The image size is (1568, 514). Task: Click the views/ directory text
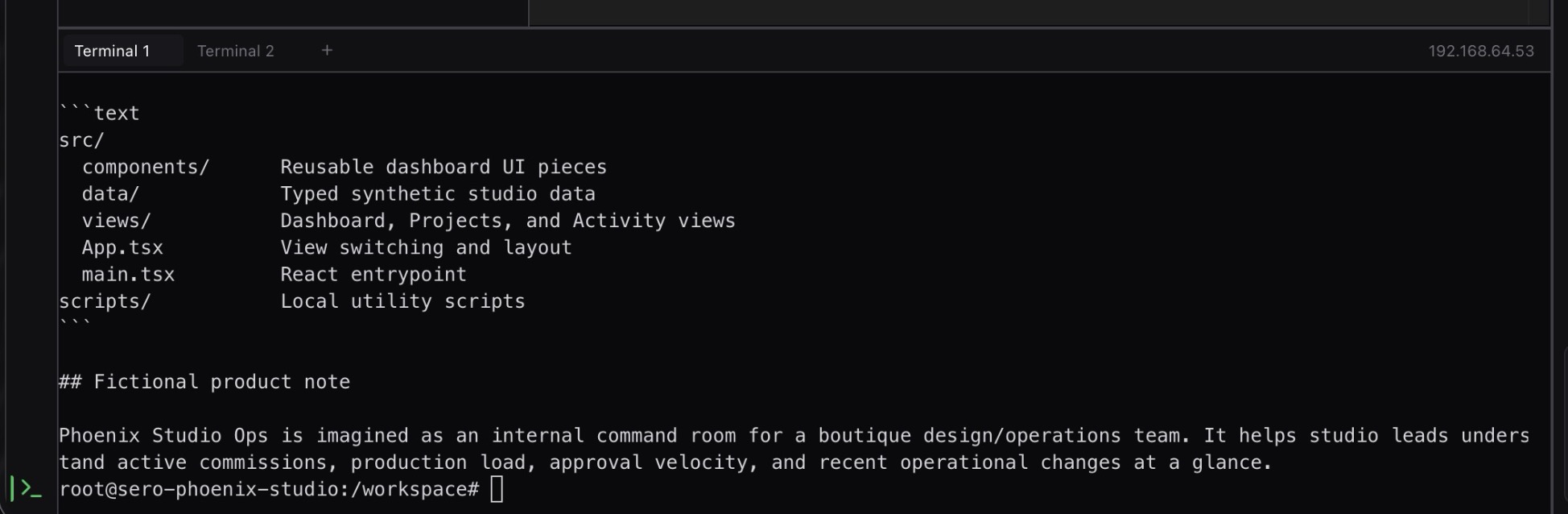[116, 221]
